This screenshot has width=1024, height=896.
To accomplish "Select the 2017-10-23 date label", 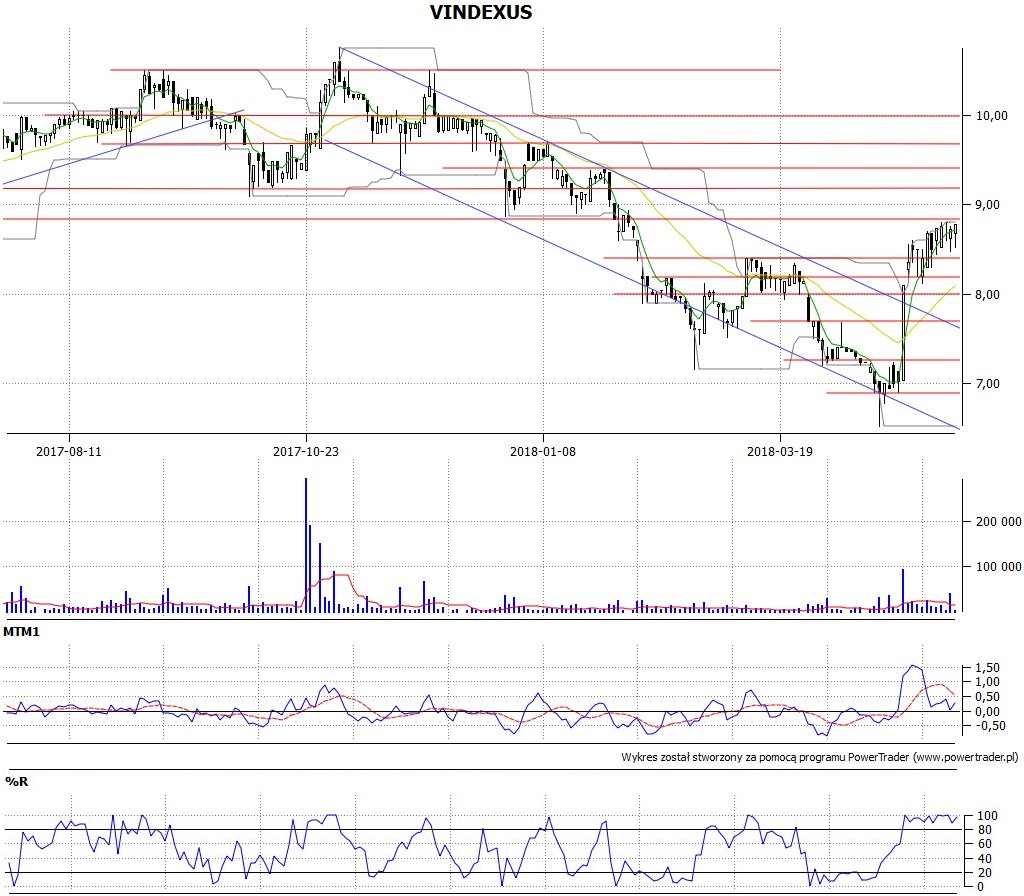I will [x=306, y=451].
